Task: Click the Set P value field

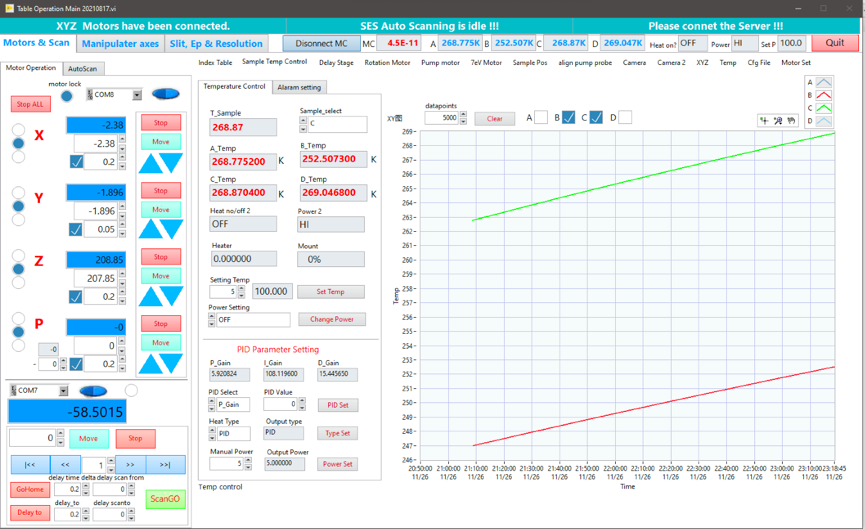Action: (x=791, y=43)
